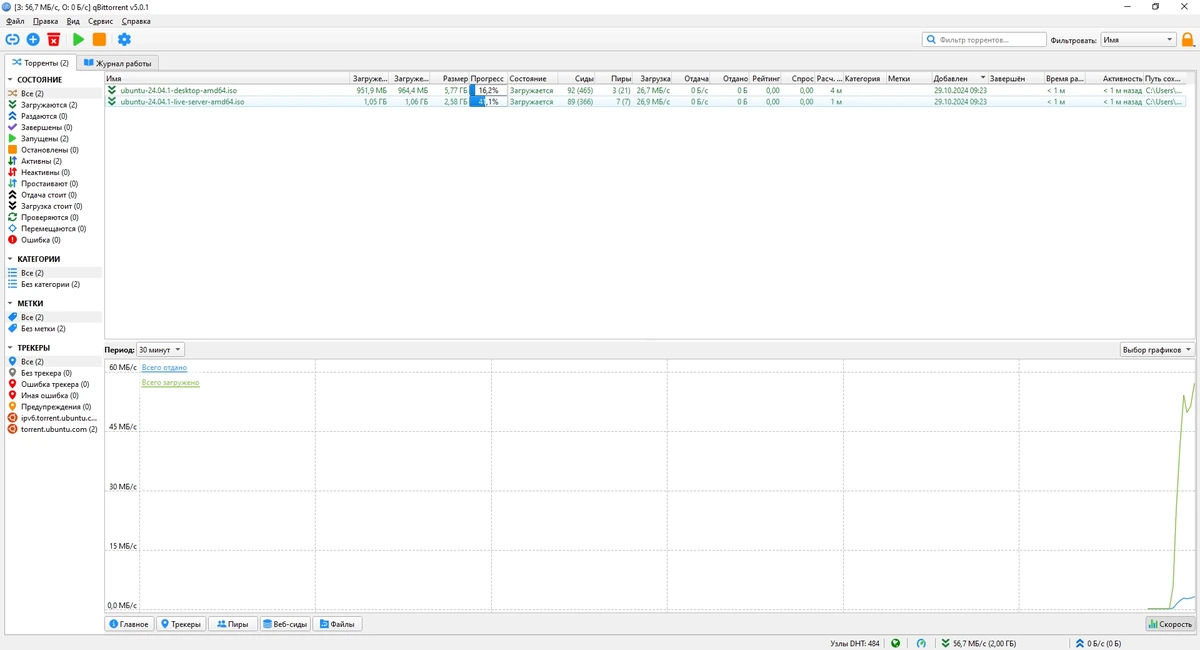Image resolution: width=1200 pixels, height=650 pixels.
Task: Toggle alternative speed limits gauge icon
Action: click(921, 643)
